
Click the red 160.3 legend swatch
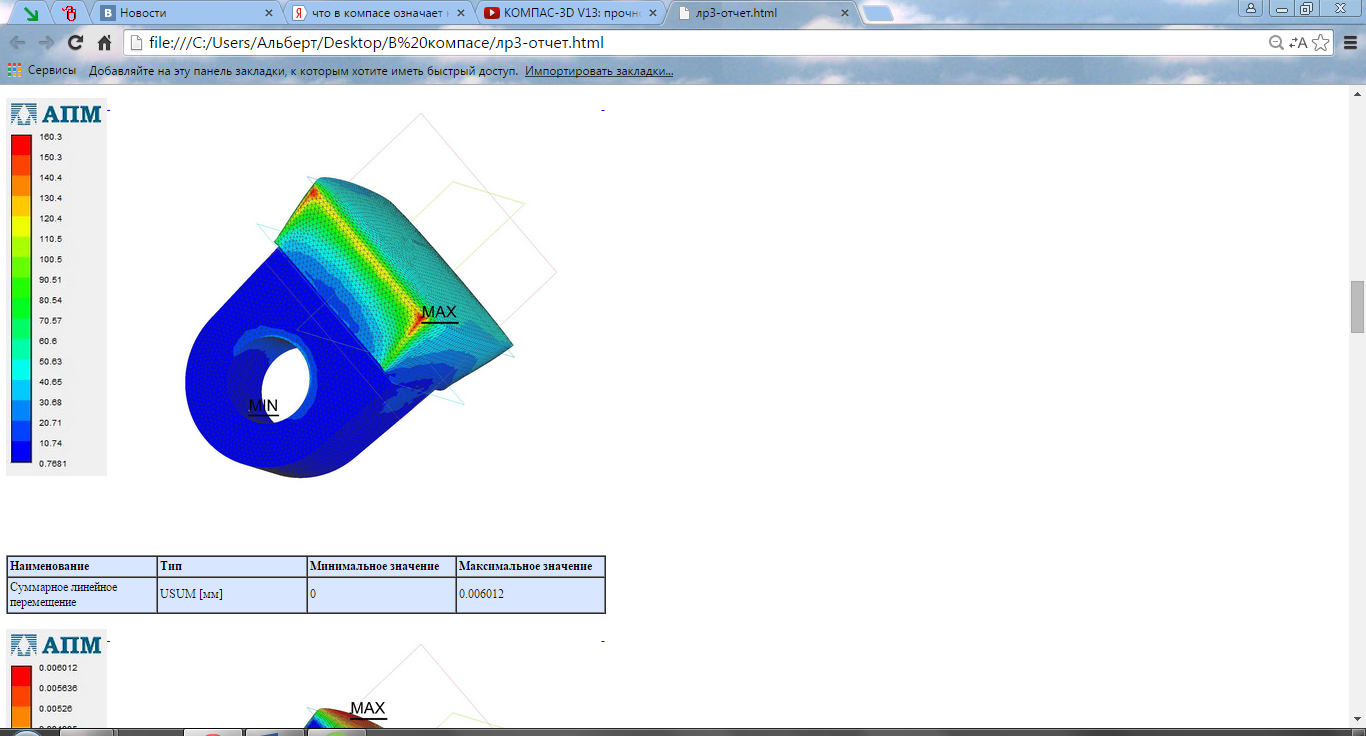point(21,144)
